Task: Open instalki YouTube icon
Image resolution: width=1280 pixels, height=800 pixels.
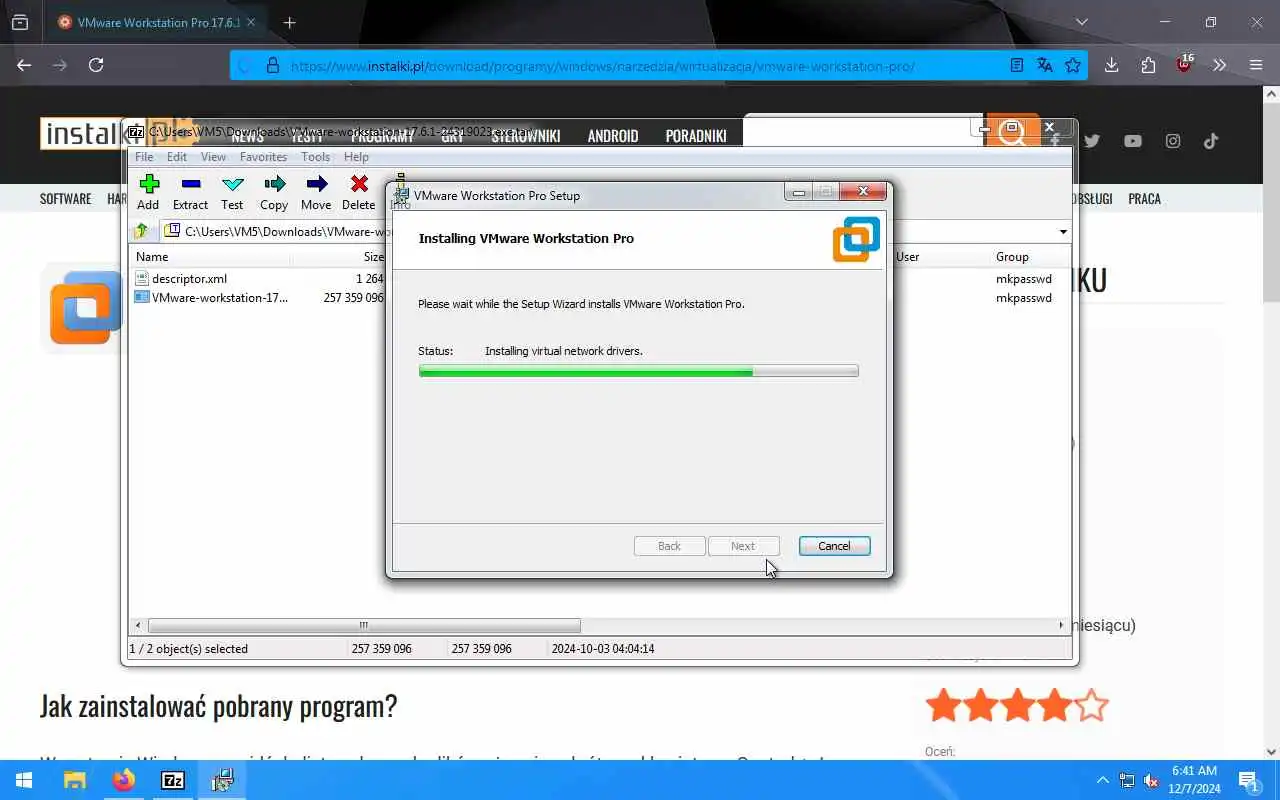Action: point(1132,141)
